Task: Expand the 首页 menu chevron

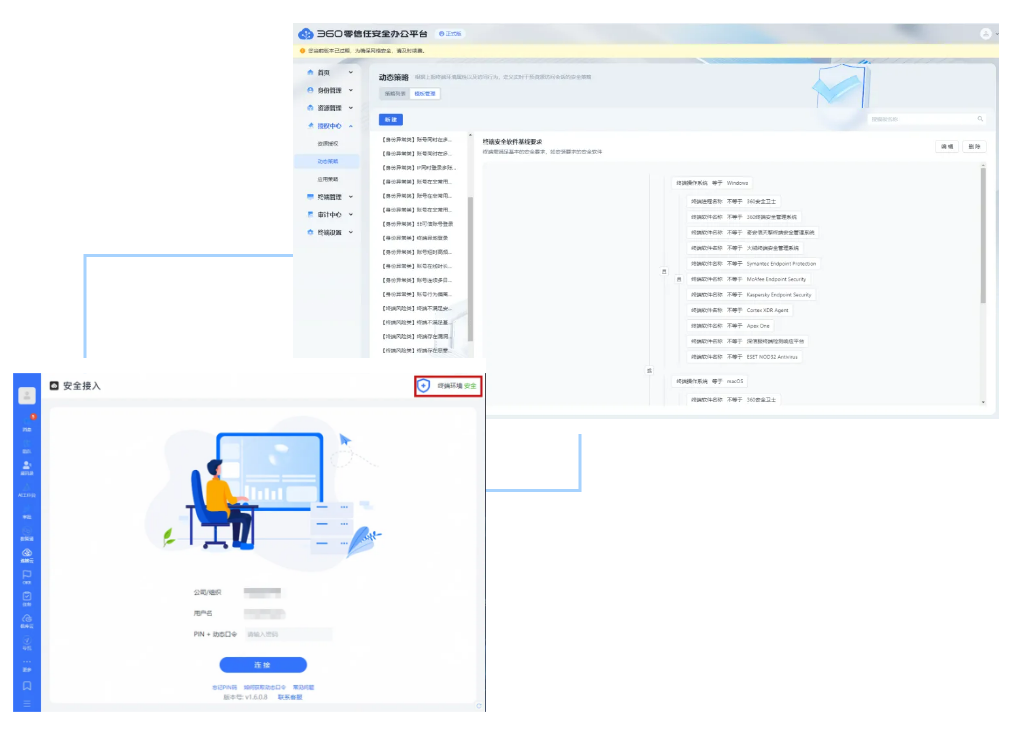Action: [x=350, y=73]
